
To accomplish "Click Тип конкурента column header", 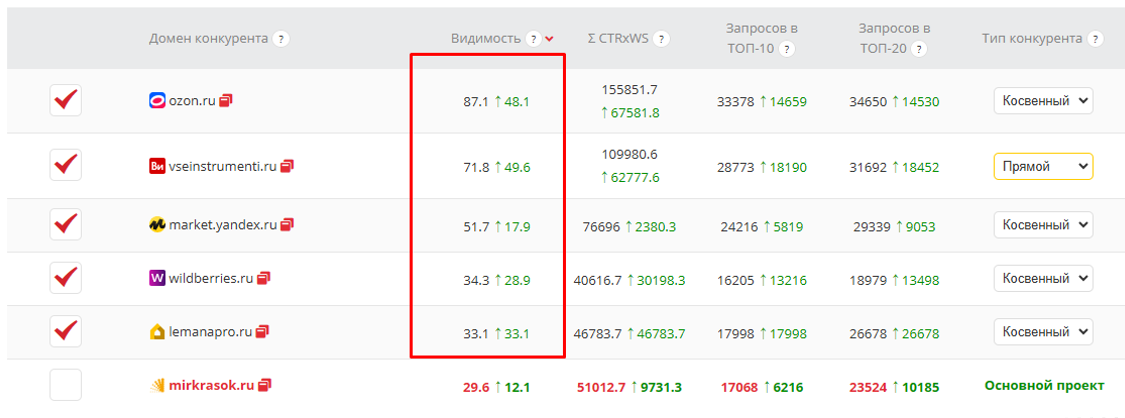I will click(x=1032, y=39).
